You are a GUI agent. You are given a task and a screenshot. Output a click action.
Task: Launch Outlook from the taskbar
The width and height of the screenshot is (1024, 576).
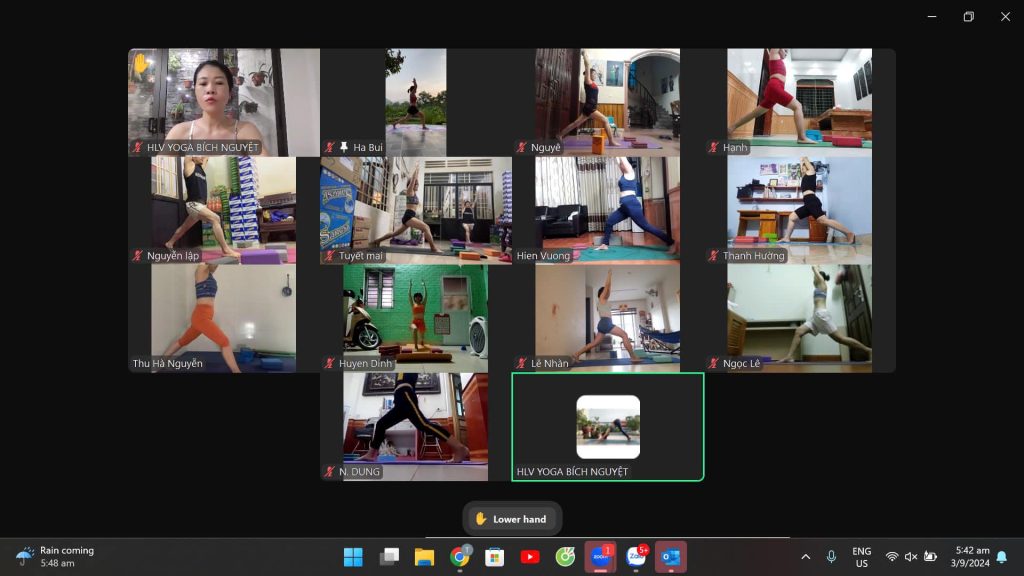click(x=671, y=557)
